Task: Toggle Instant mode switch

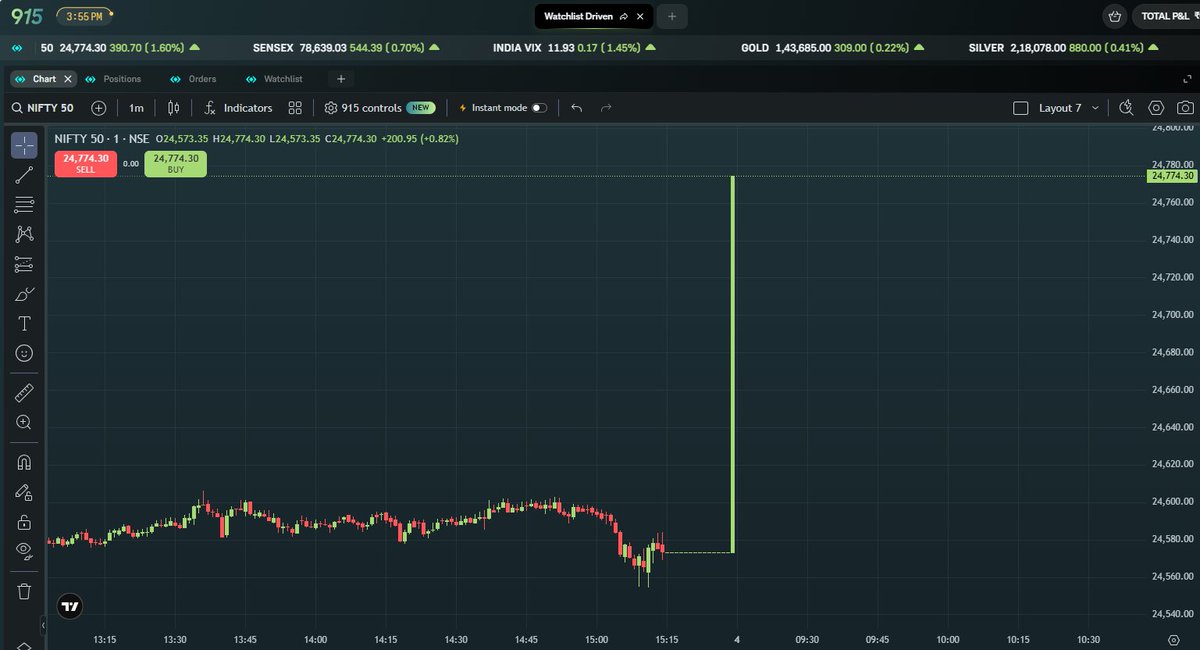Action: pyautogui.click(x=539, y=108)
